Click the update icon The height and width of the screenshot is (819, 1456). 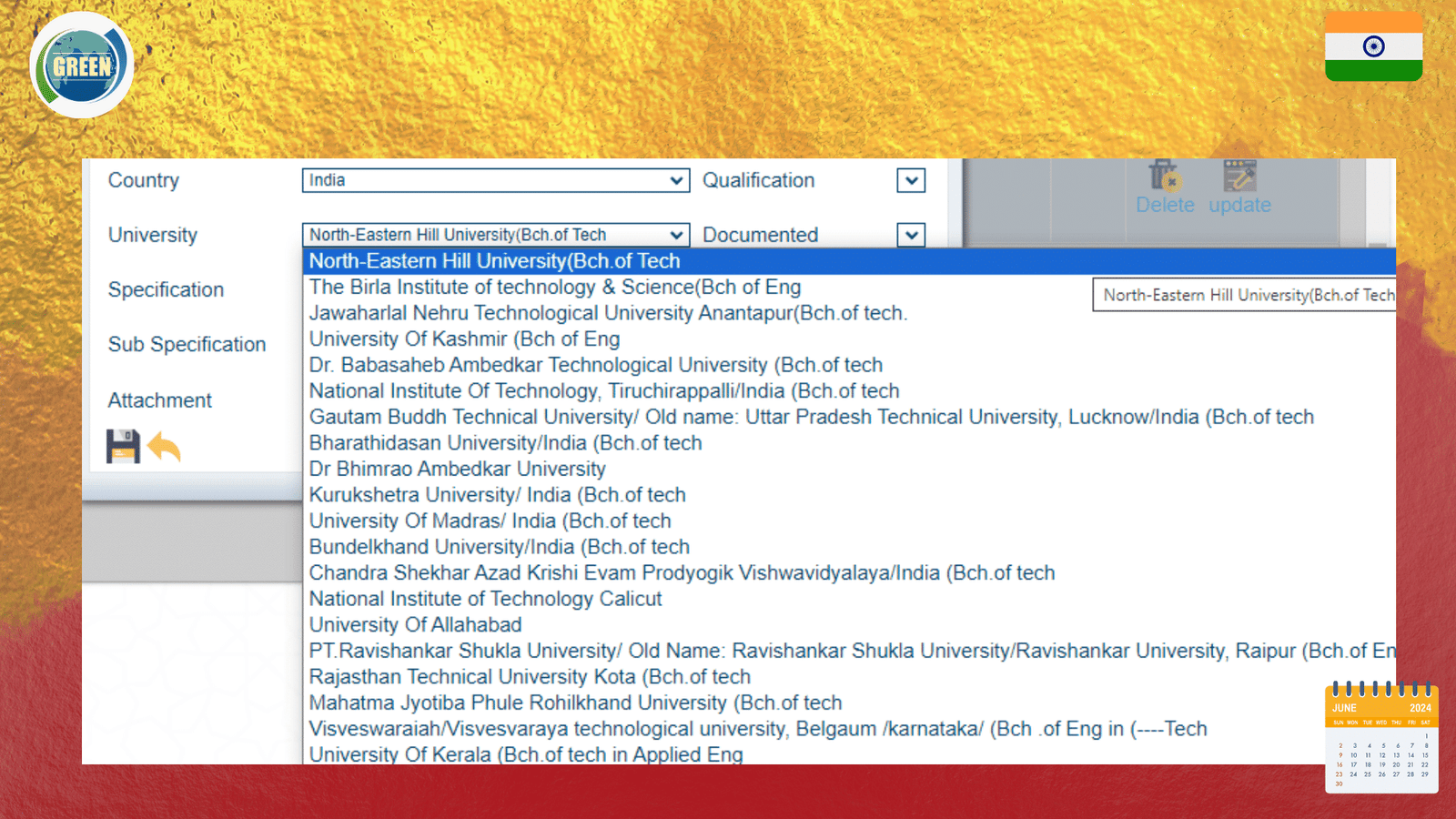pos(1239,176)
